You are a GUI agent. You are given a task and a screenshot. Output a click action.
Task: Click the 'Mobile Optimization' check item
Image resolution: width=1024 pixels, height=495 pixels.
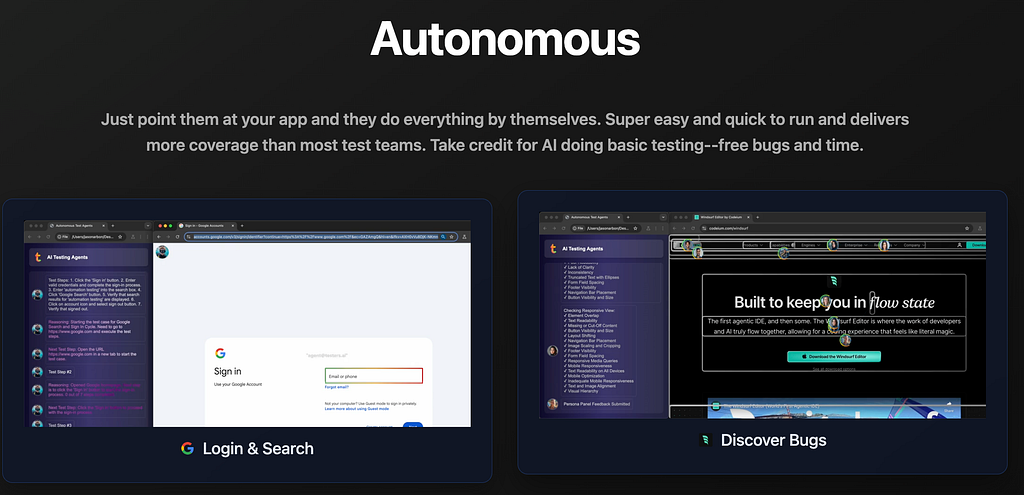[x=584, y=376]
